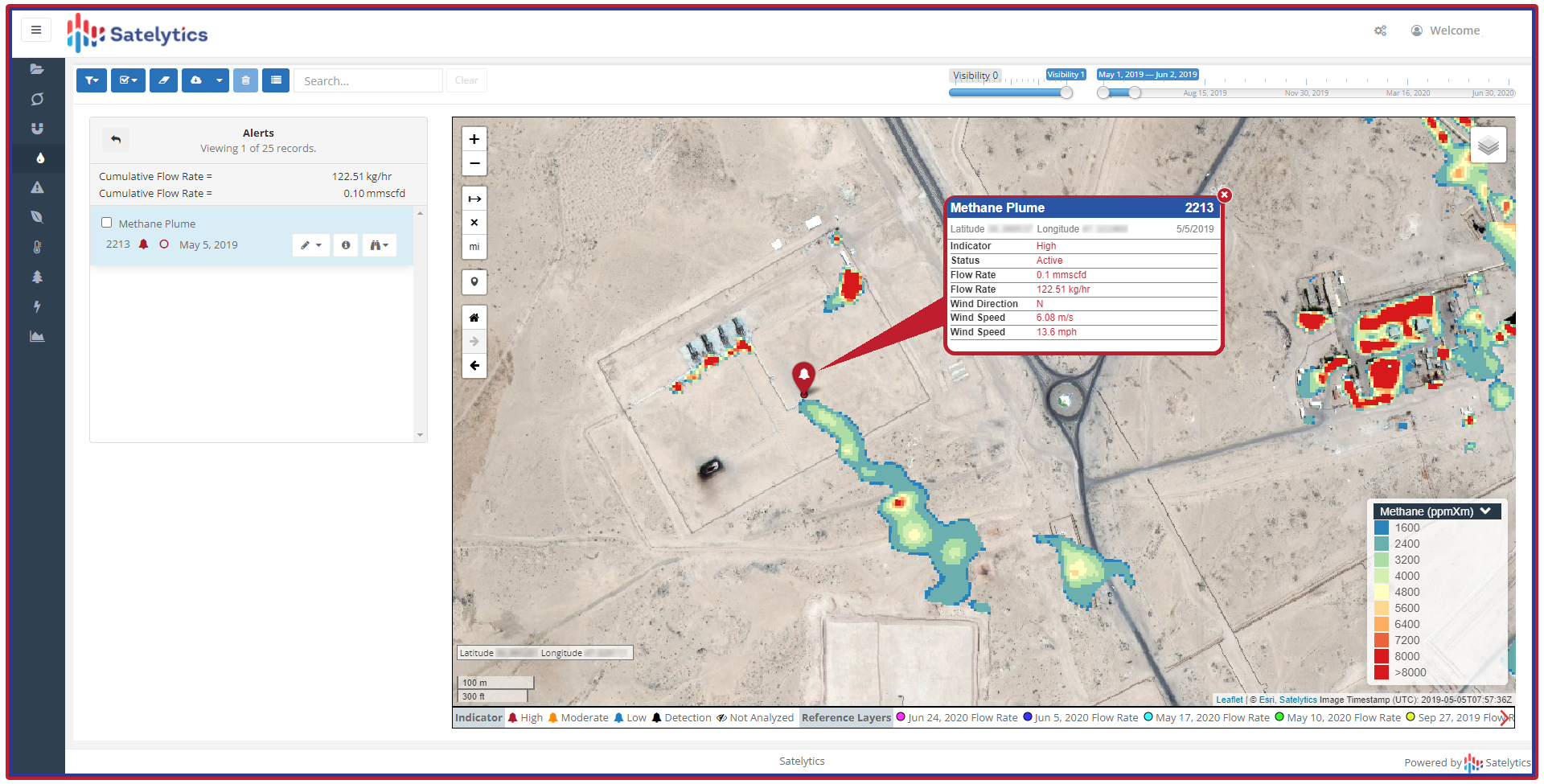Zoom in on the map

click(474, 139)
